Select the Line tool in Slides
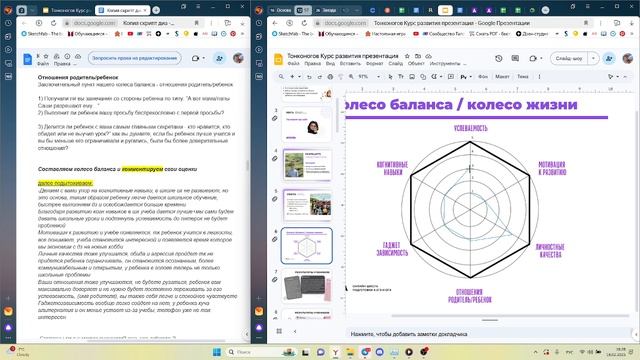This screenshot has height=360, width=640. 434,76
